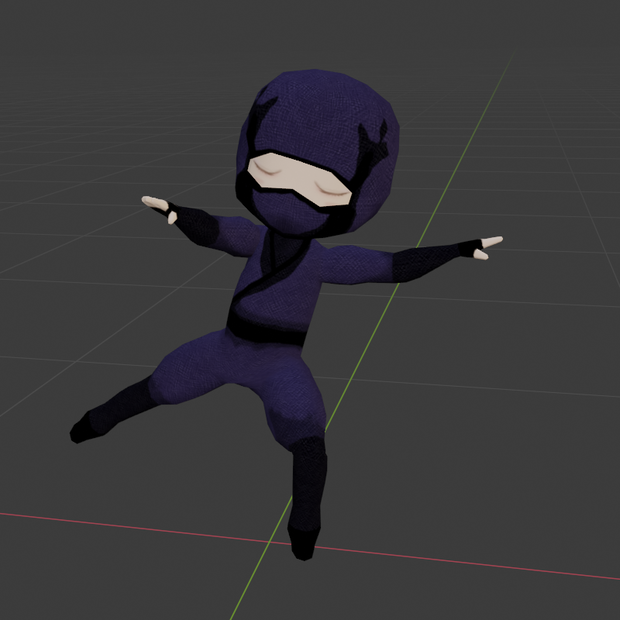Select the ninja's pointing hand on the right

488,248
